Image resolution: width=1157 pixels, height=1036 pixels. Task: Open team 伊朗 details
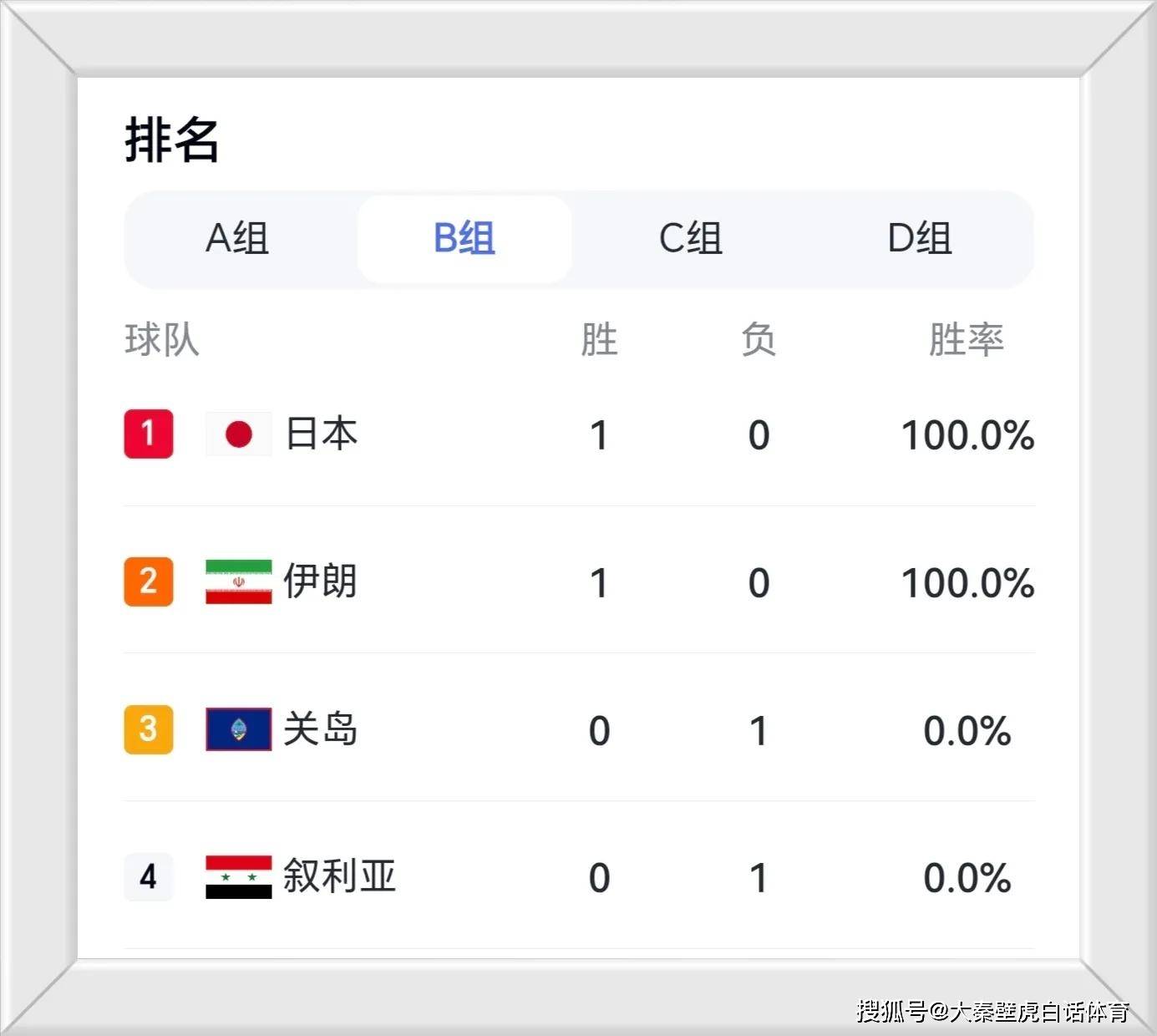pos(320,581)
